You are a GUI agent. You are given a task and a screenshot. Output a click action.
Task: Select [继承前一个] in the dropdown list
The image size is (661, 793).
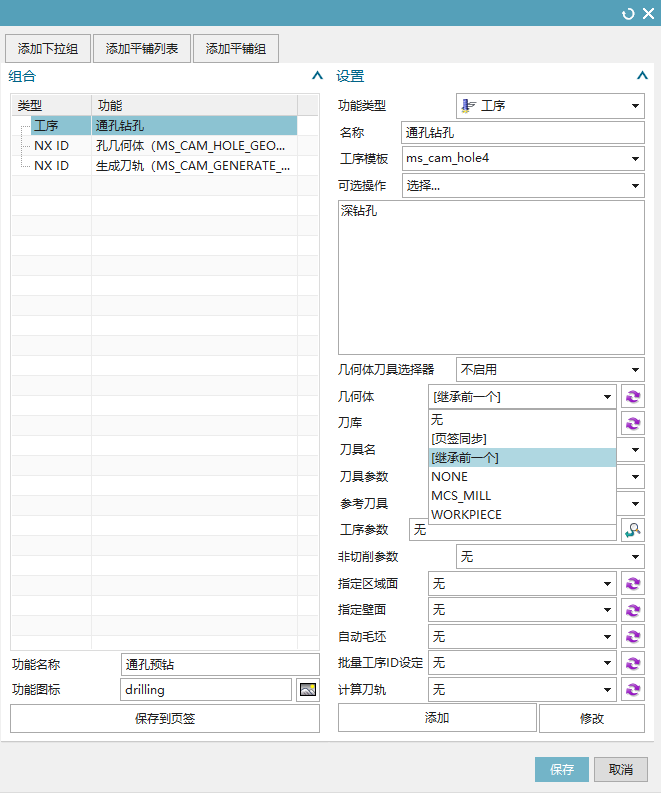(x=522, y=458)
